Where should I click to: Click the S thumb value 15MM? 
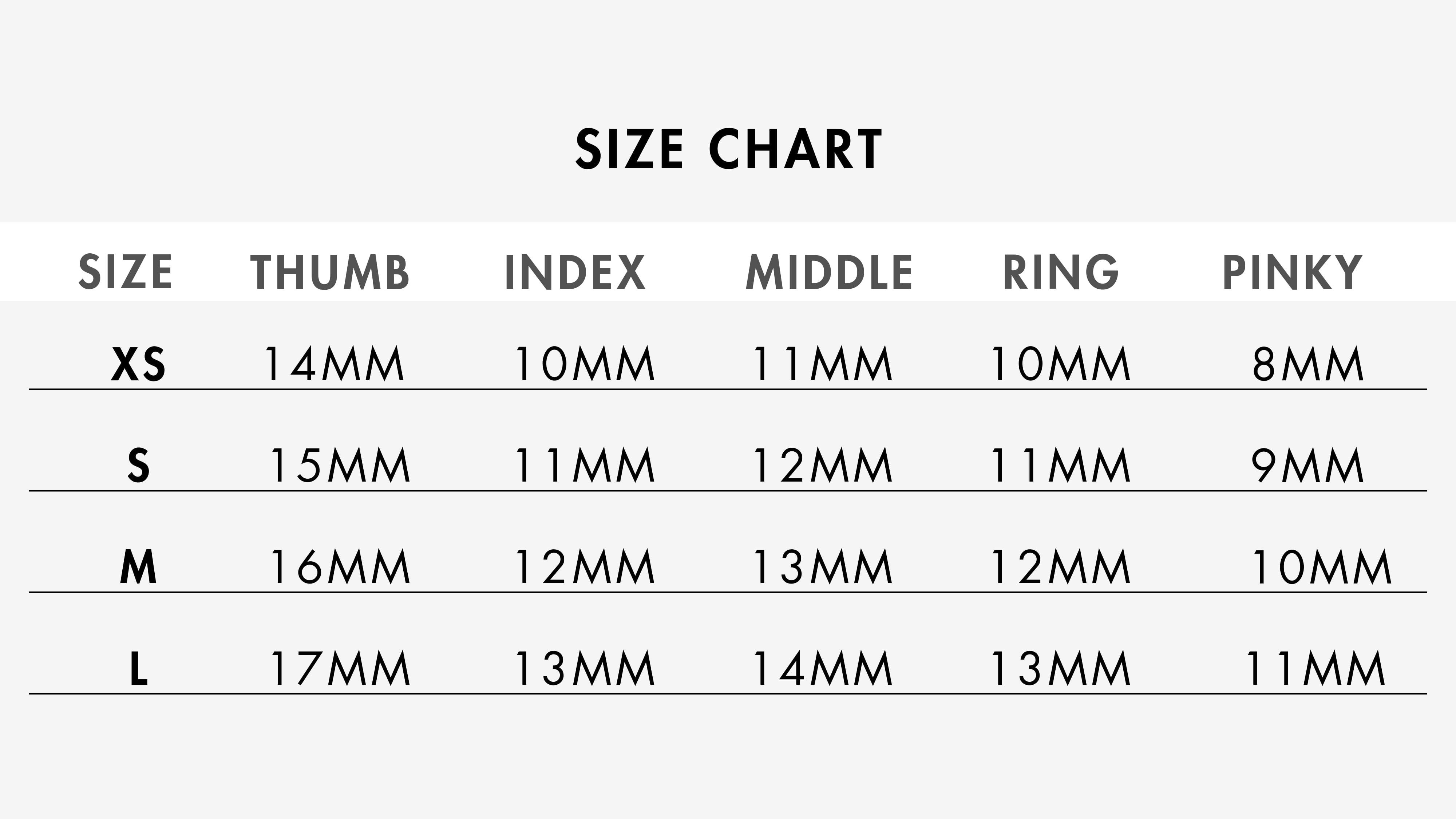coord(340,466)
